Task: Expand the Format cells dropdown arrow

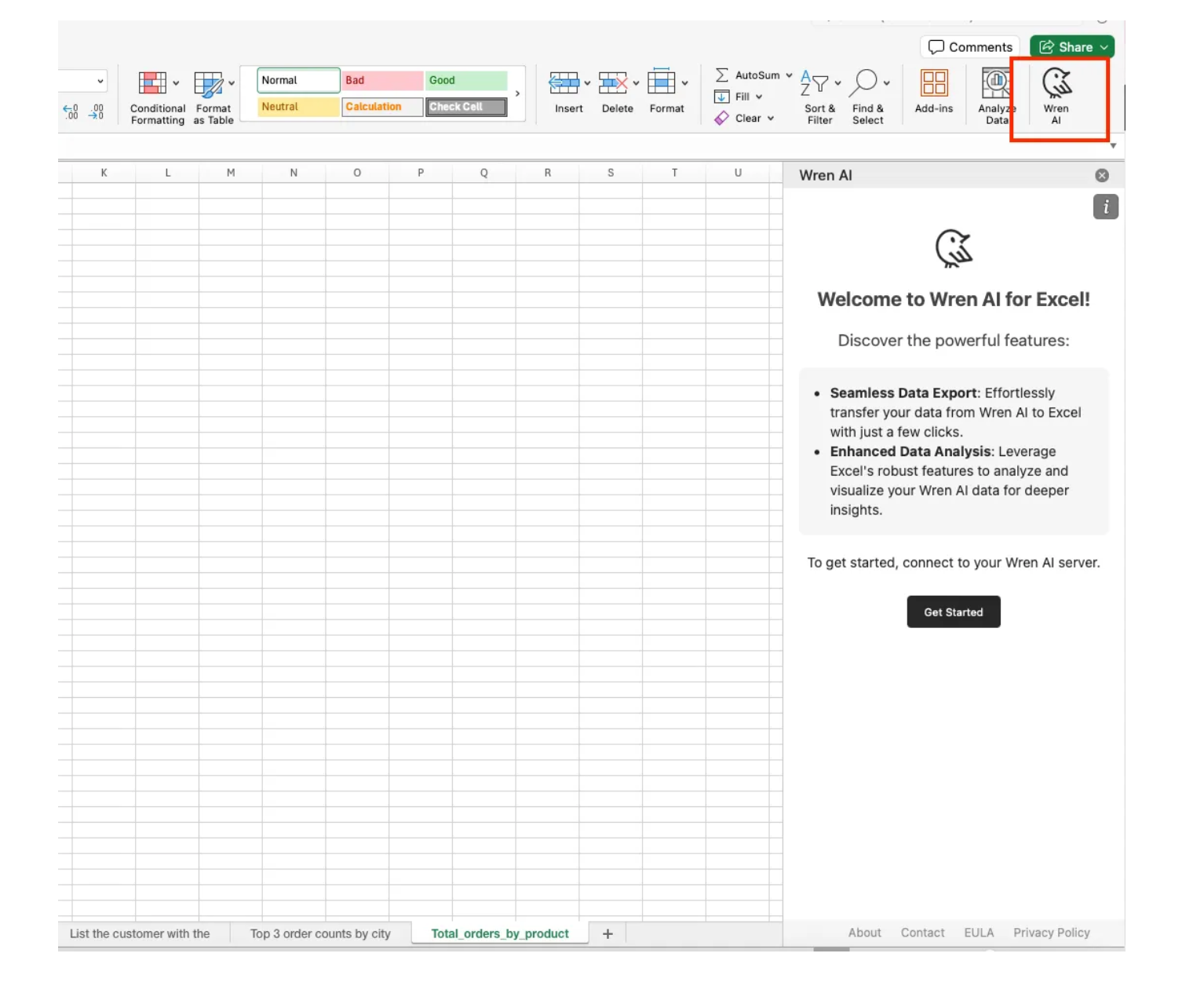Action: click(684, 82)
